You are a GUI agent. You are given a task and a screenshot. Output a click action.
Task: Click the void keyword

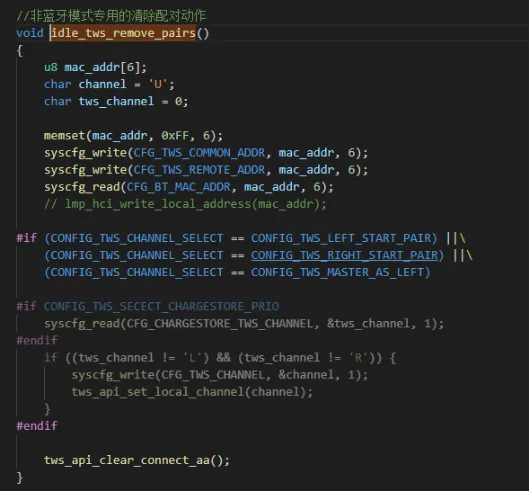pyautogui.click(x=30, y=33)
